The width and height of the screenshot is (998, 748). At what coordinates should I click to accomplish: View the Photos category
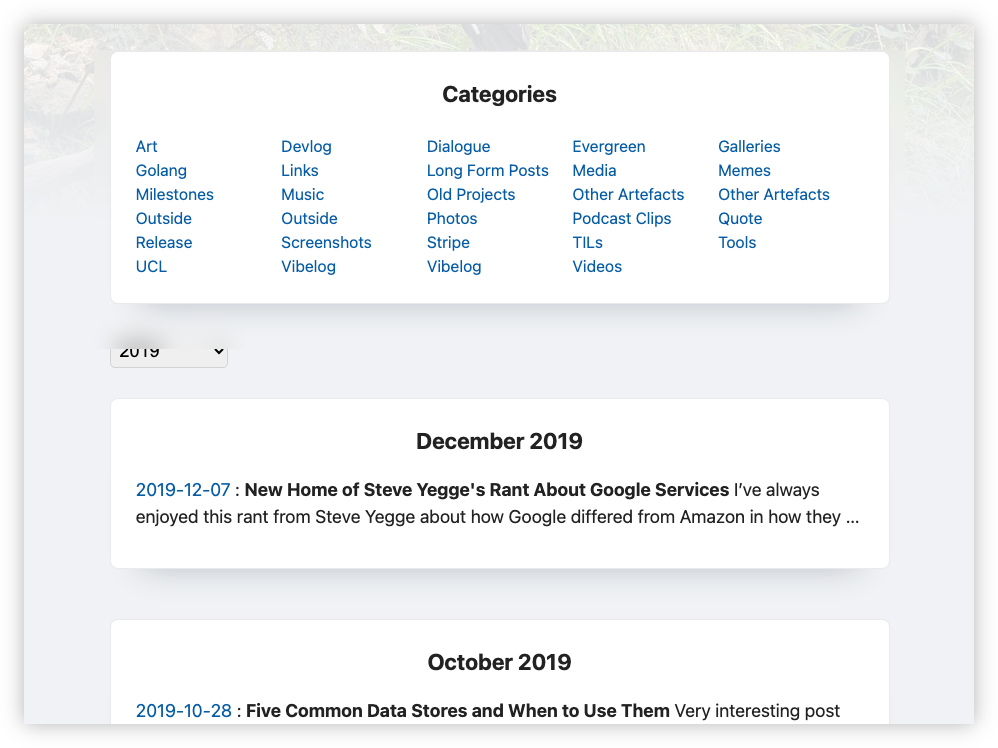pos(452,219)
